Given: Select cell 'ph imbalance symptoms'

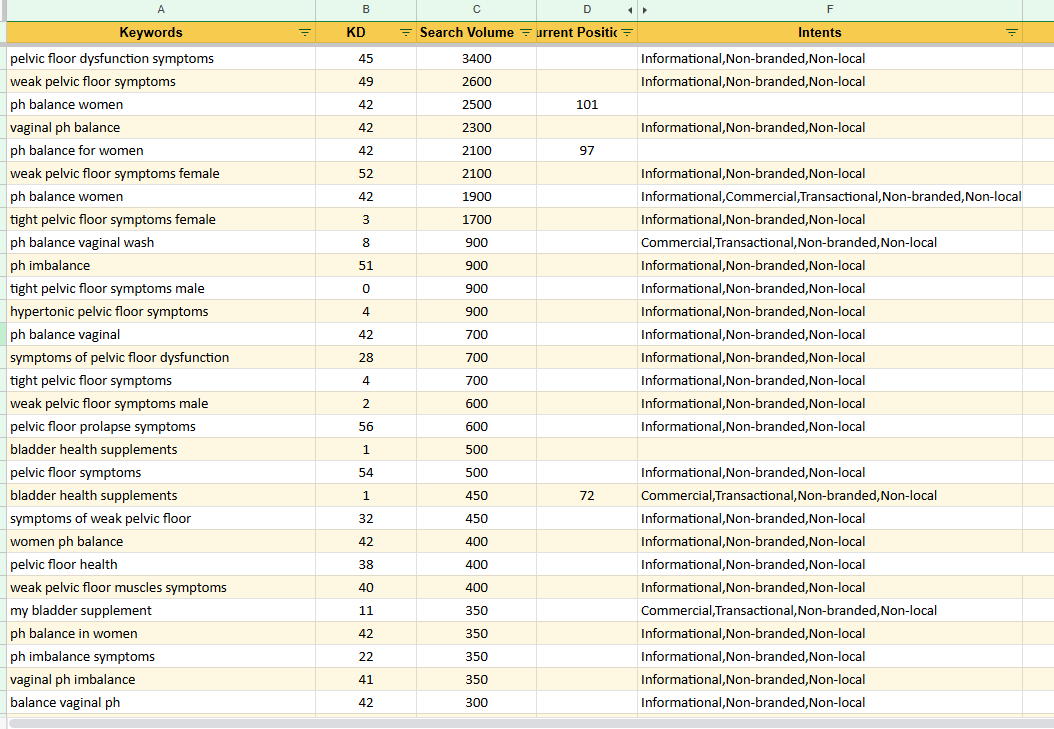Looking at the screenshot, I should [x=161, y=656].
